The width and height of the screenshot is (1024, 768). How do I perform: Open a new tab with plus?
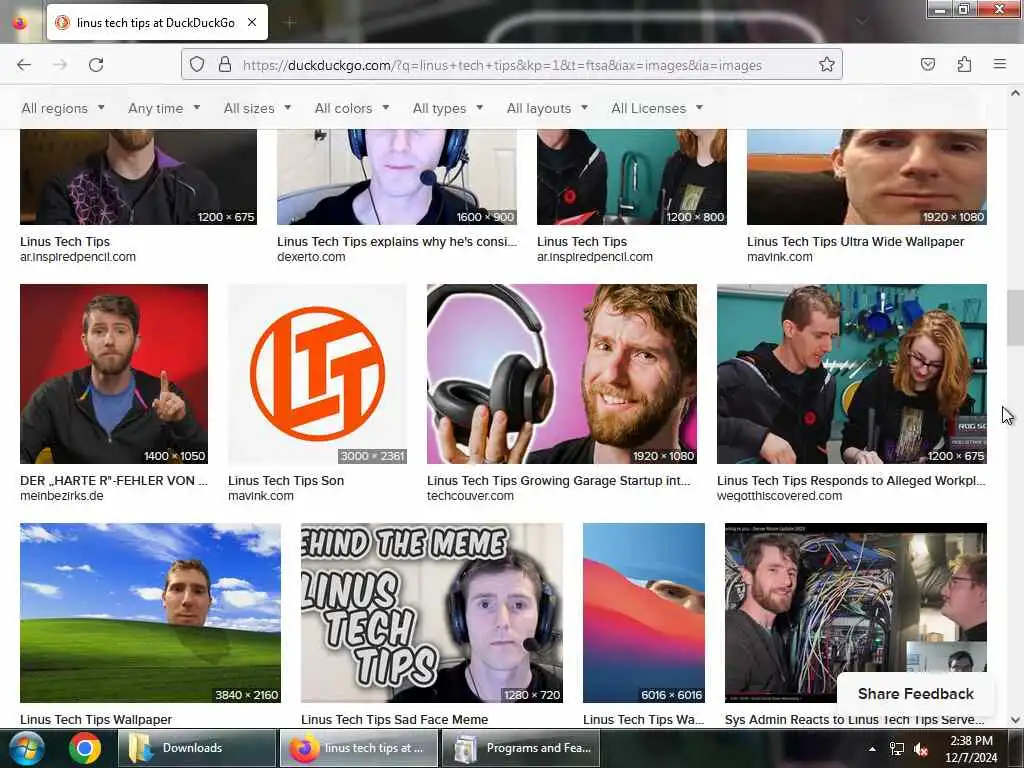tap(290, 23)
